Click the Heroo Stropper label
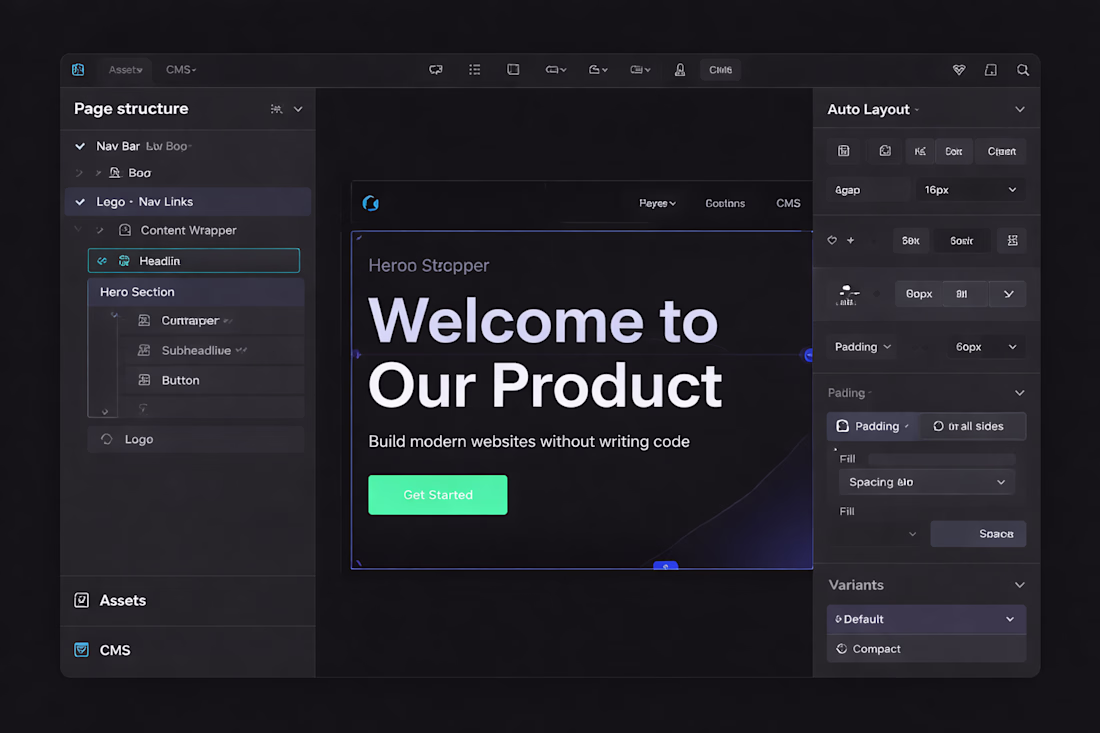This screenshot has height=733, width=1100. 429,265
